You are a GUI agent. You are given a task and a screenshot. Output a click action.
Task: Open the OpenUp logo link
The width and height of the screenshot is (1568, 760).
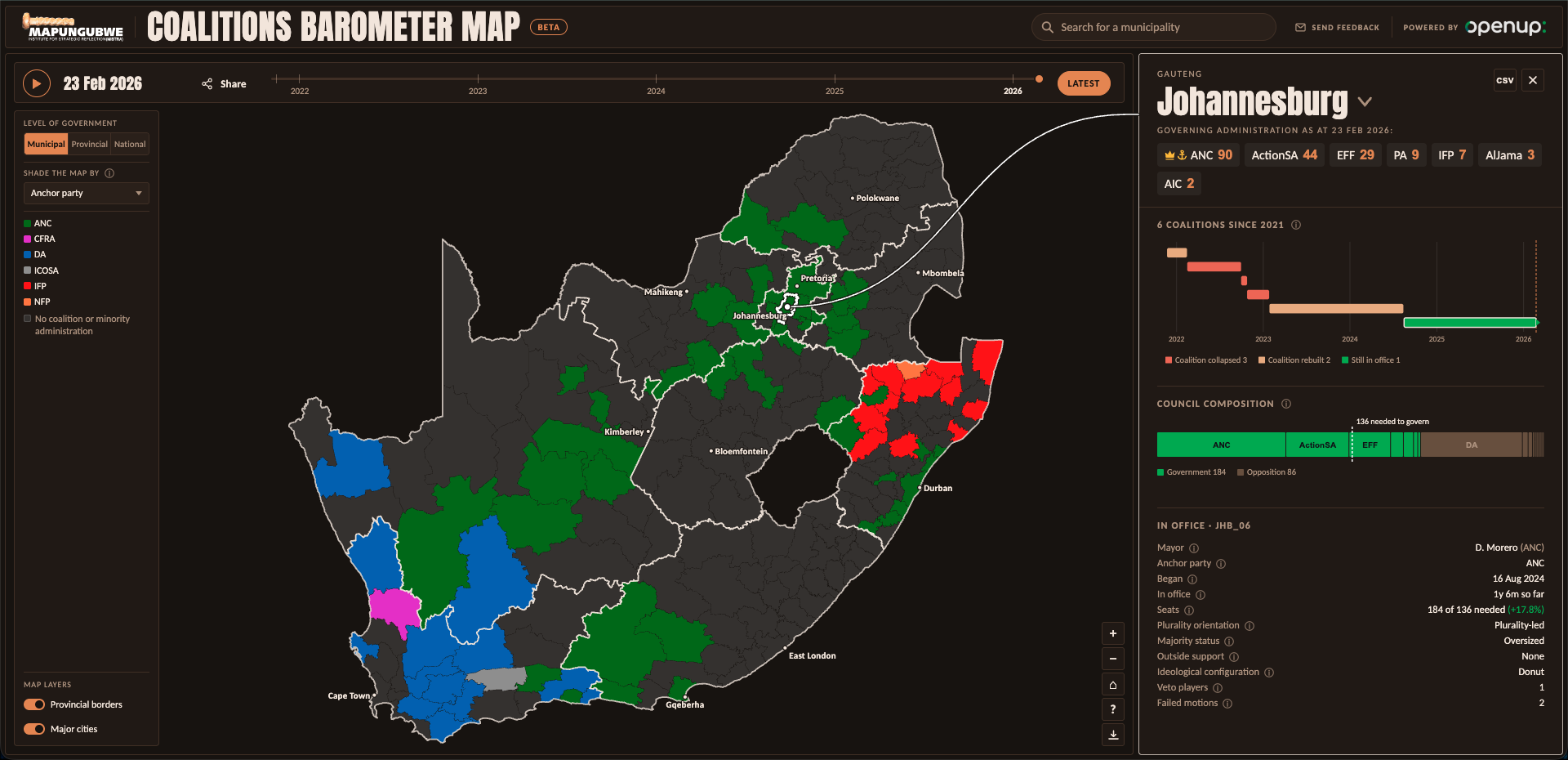click(x=1505, y=27)
